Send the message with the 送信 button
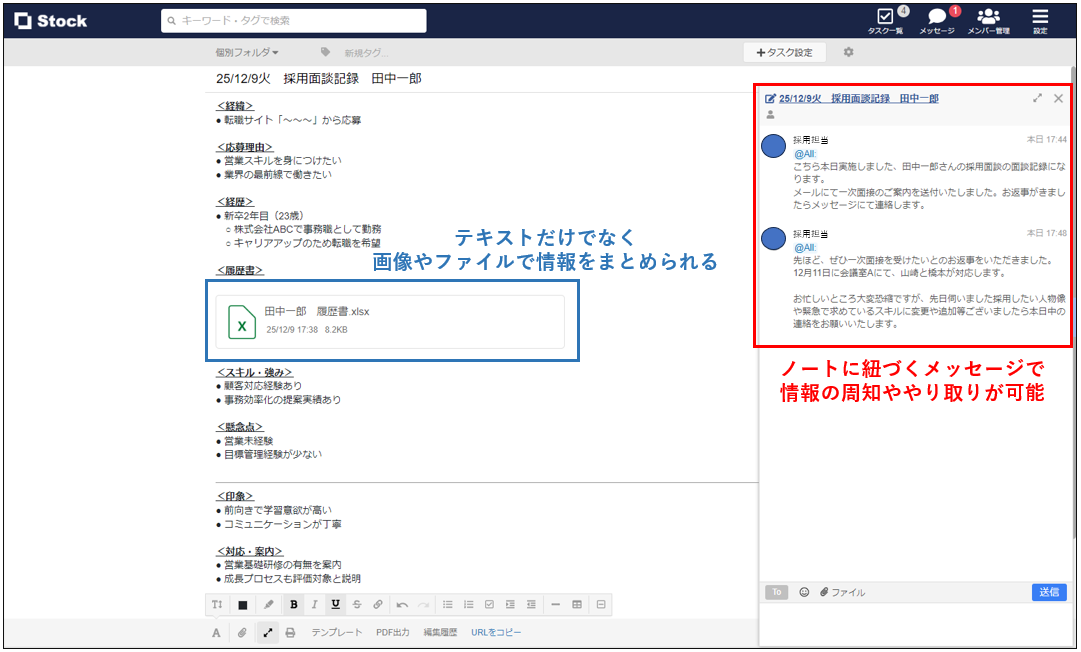The width and height of the screenshot is (1081, 652). pos(1049,592)
